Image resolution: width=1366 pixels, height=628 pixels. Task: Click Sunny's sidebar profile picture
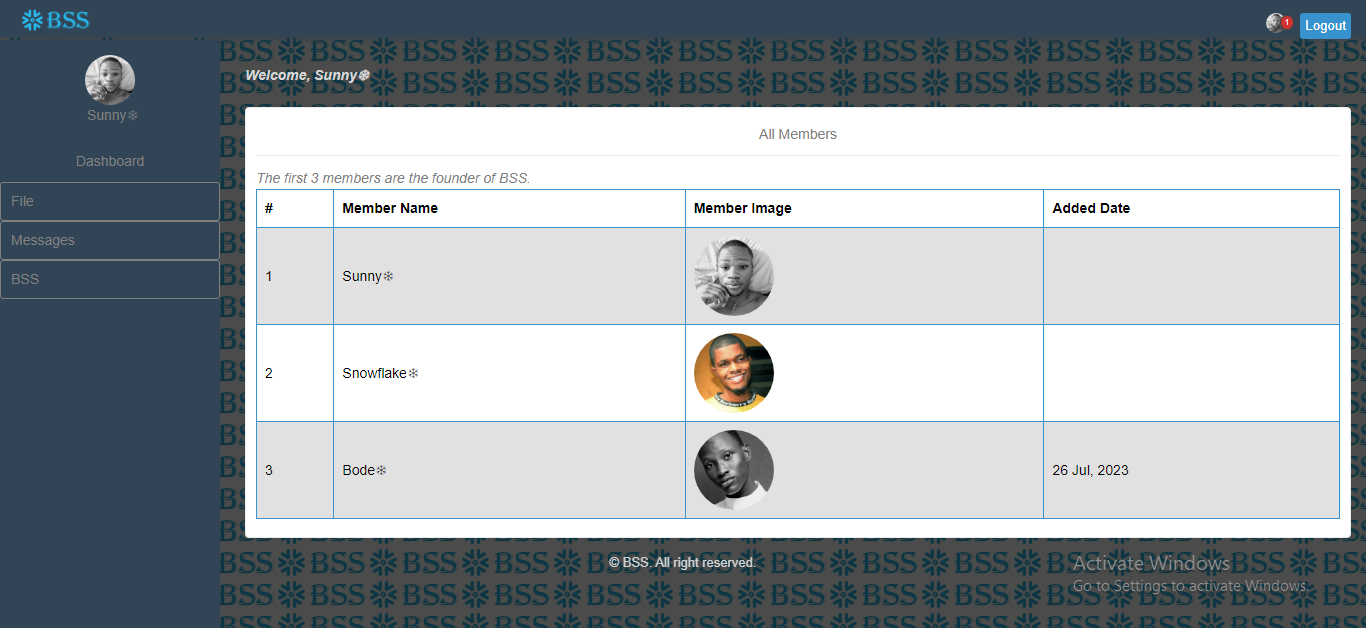[110, 80]
